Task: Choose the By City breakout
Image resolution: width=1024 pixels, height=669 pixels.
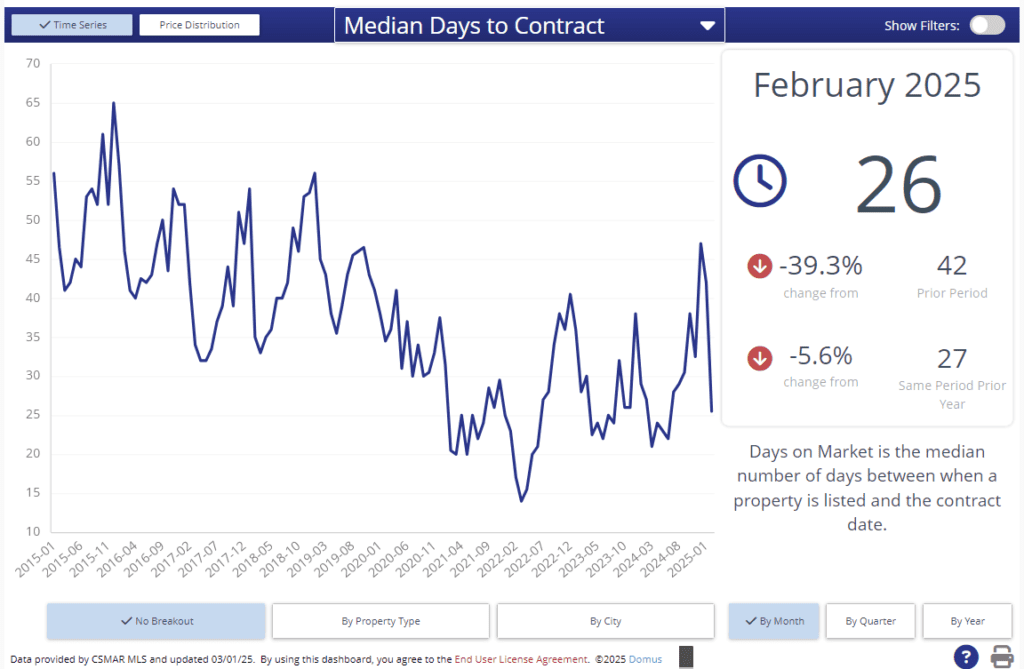Action: [605, 621]
